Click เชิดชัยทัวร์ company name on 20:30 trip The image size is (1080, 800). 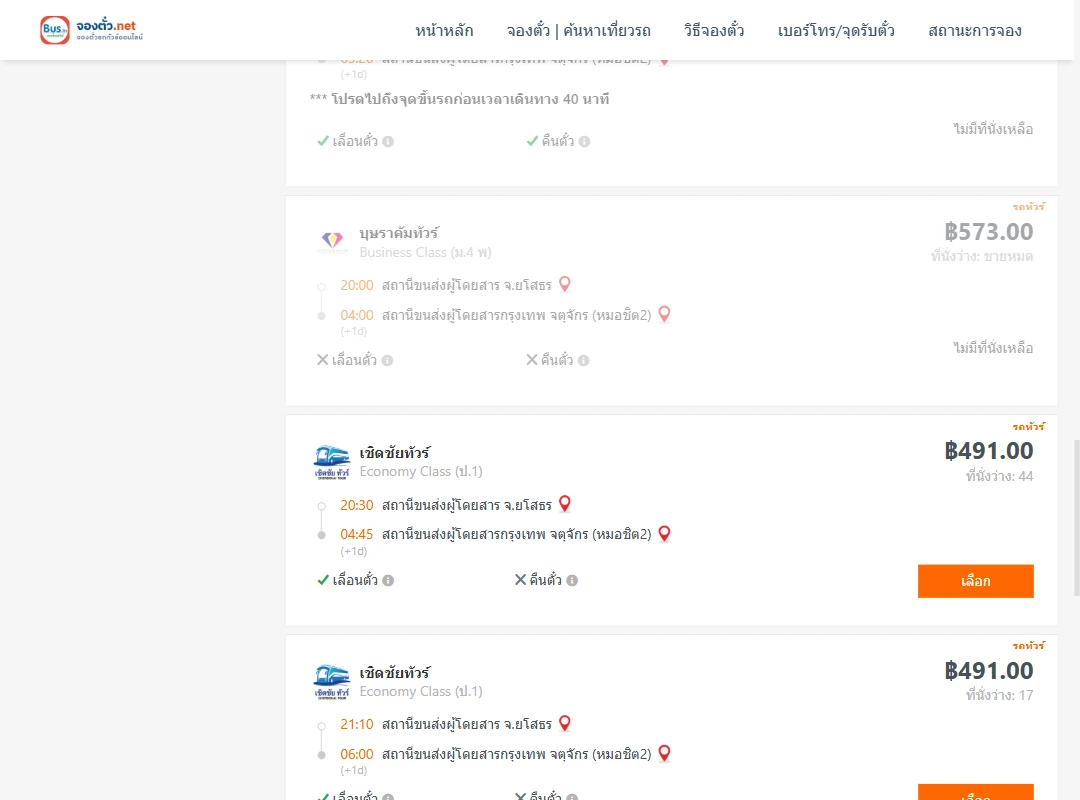[395, 453]
